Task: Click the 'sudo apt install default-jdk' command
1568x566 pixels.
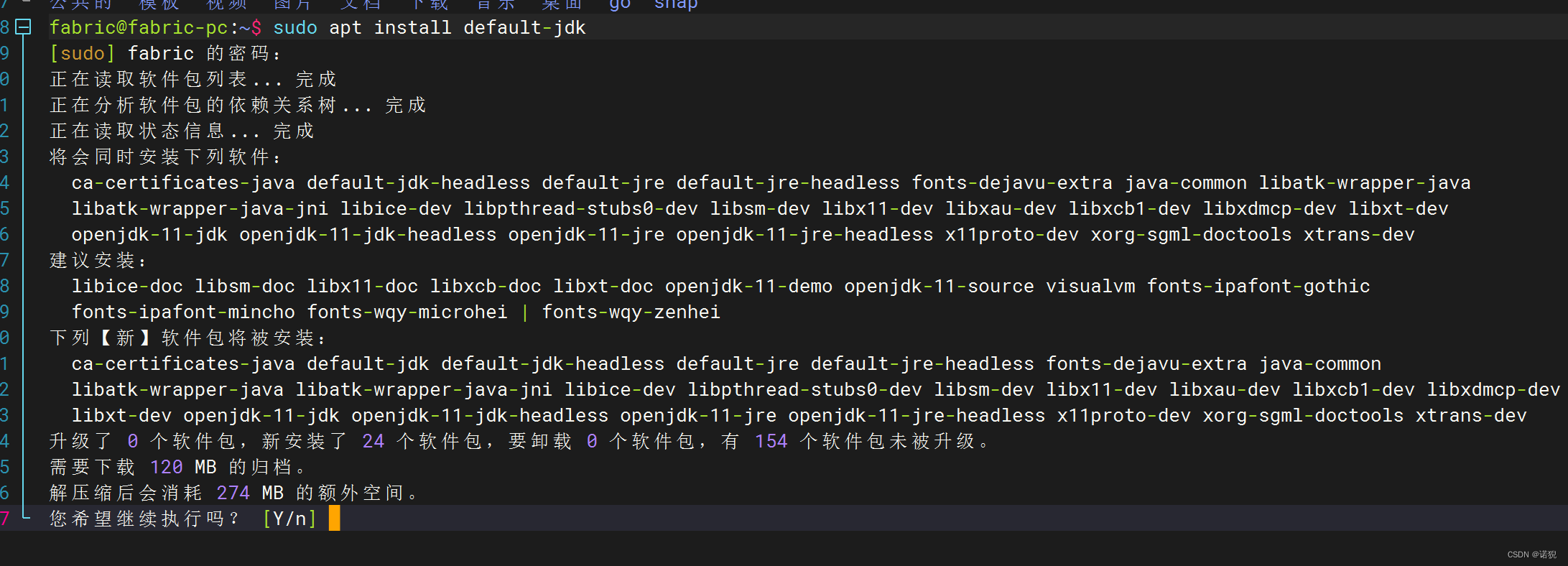Action: tap(430, 28)
